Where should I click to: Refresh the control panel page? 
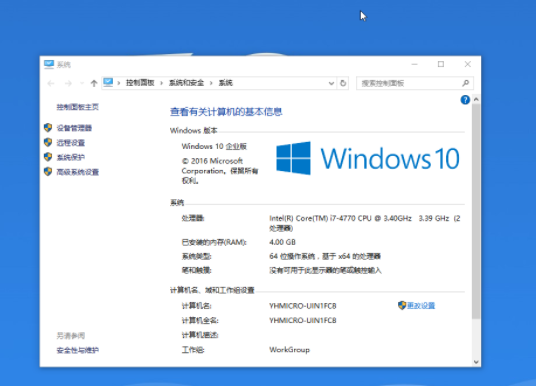(343, 83)
